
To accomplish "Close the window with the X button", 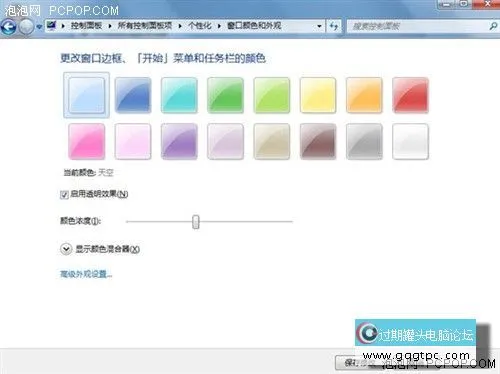I will 487,4.
